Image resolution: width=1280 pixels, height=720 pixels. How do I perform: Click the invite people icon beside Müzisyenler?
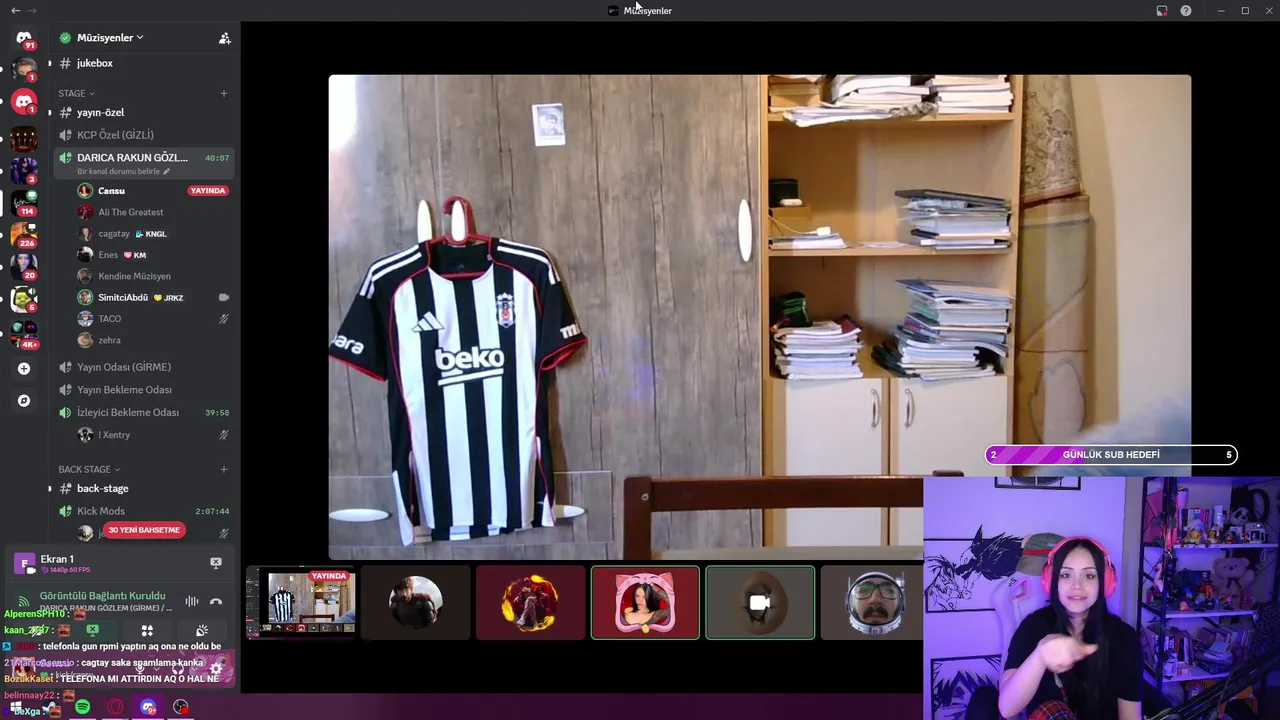point(224,38)
